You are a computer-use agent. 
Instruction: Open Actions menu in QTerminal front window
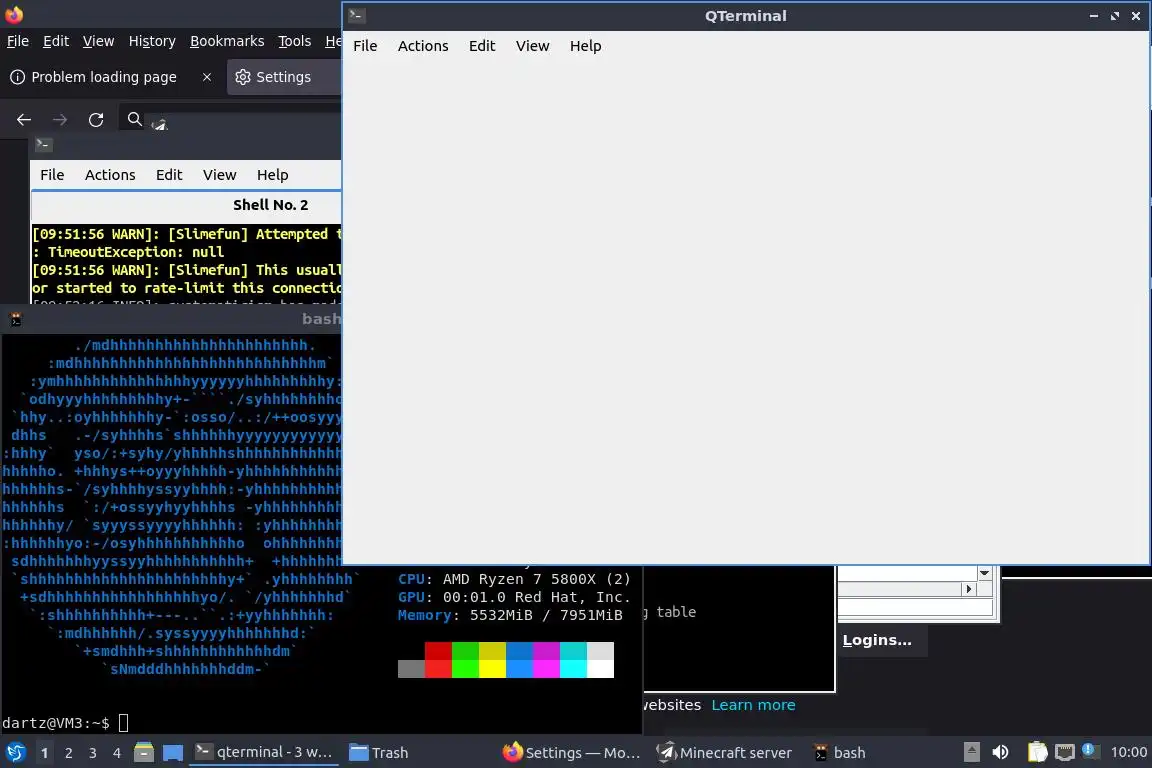pos(422,46)
